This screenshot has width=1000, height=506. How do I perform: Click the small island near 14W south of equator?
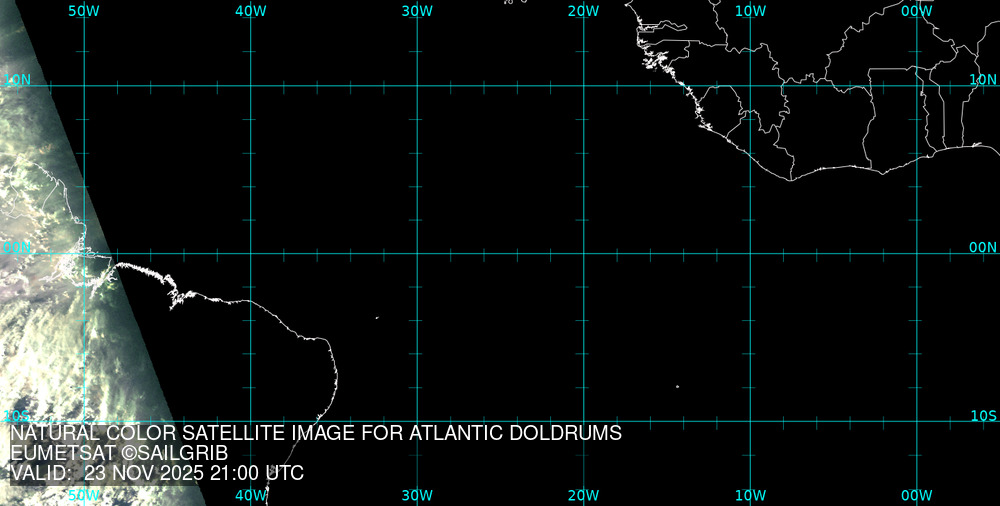coord(677,387)
